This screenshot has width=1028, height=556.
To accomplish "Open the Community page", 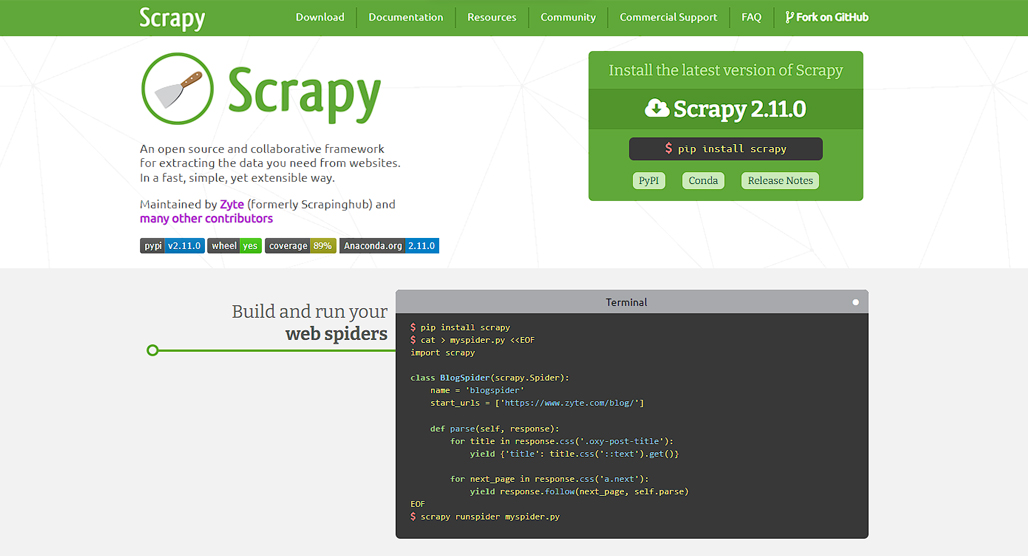I will click(x=568, y=17).
